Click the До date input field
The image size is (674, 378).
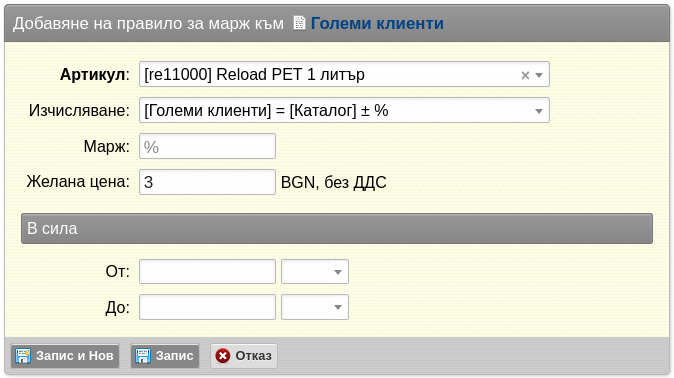207,307
